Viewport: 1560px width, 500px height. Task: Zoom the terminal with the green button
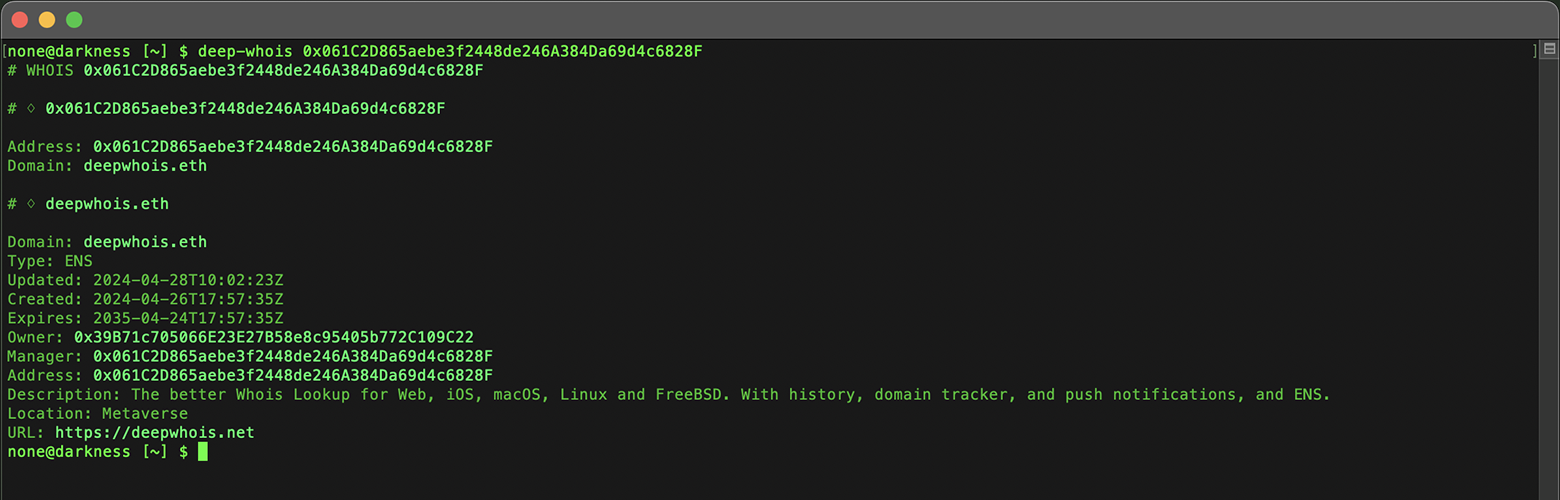pos(74,20)
